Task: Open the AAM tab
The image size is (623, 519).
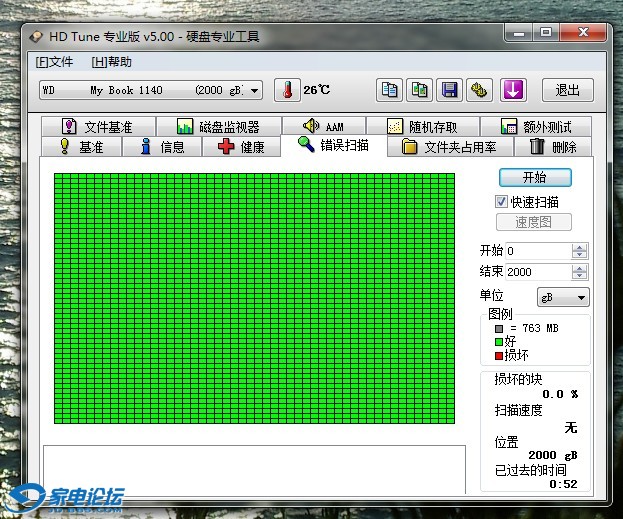Action: [x=324, y=127]
